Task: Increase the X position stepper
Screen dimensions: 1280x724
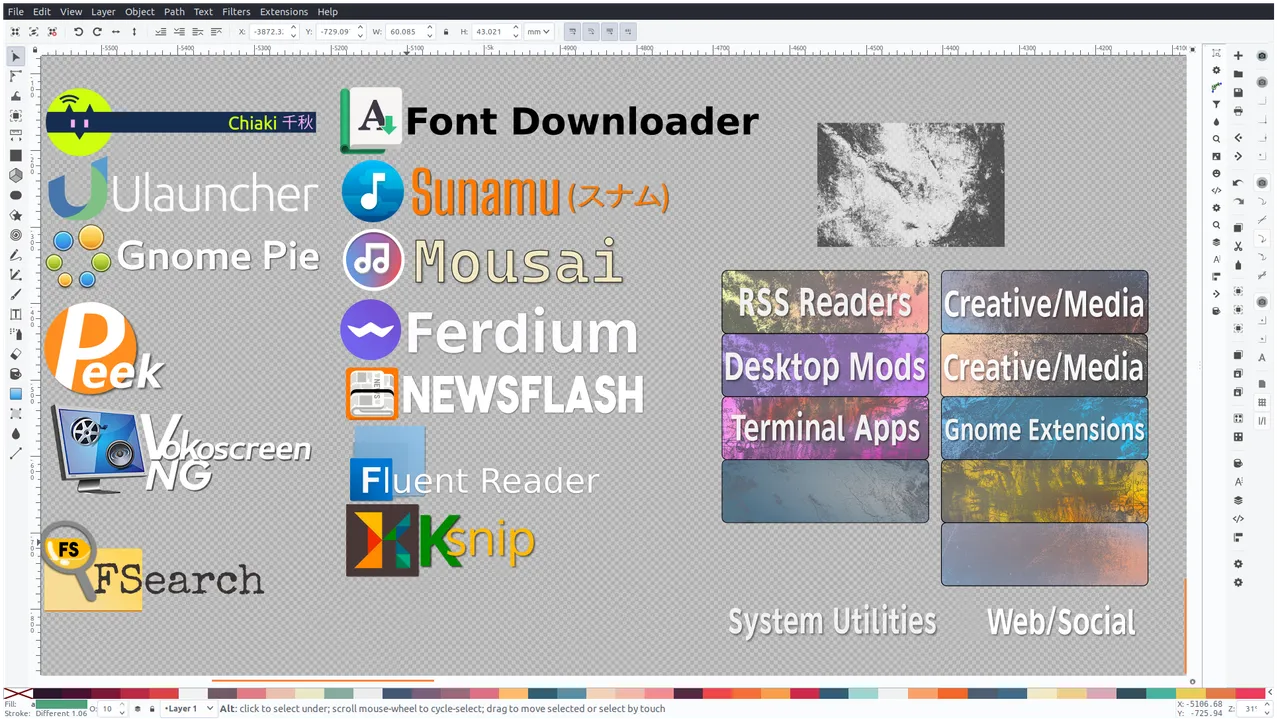Action: 291,29
